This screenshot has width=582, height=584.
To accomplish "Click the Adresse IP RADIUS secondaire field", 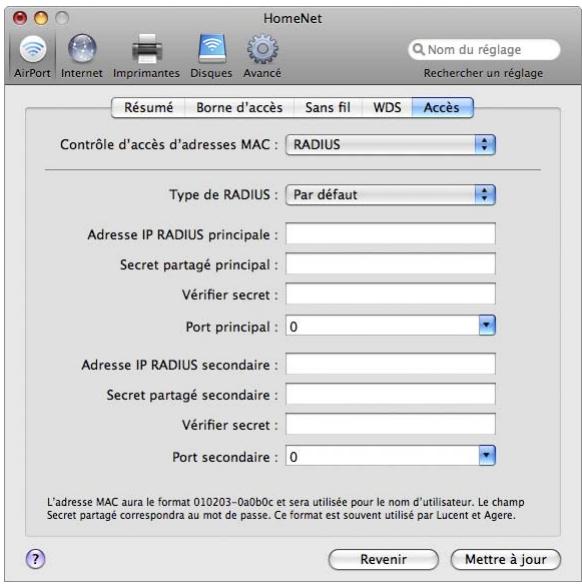I will tap(390, 364).
